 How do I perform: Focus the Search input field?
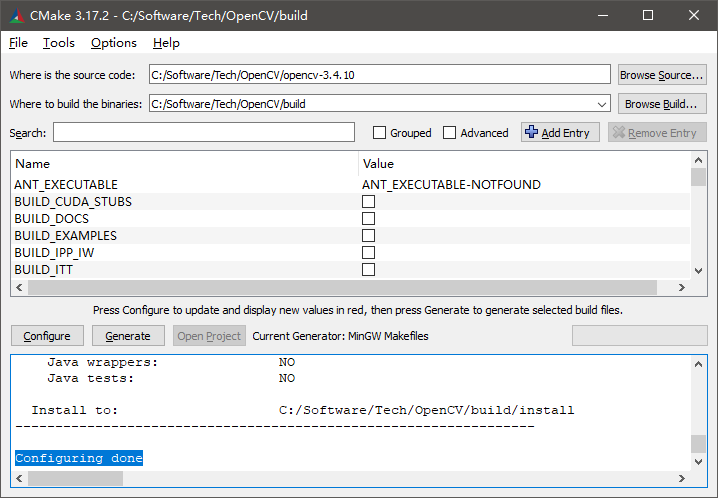[x=204, y=132]
